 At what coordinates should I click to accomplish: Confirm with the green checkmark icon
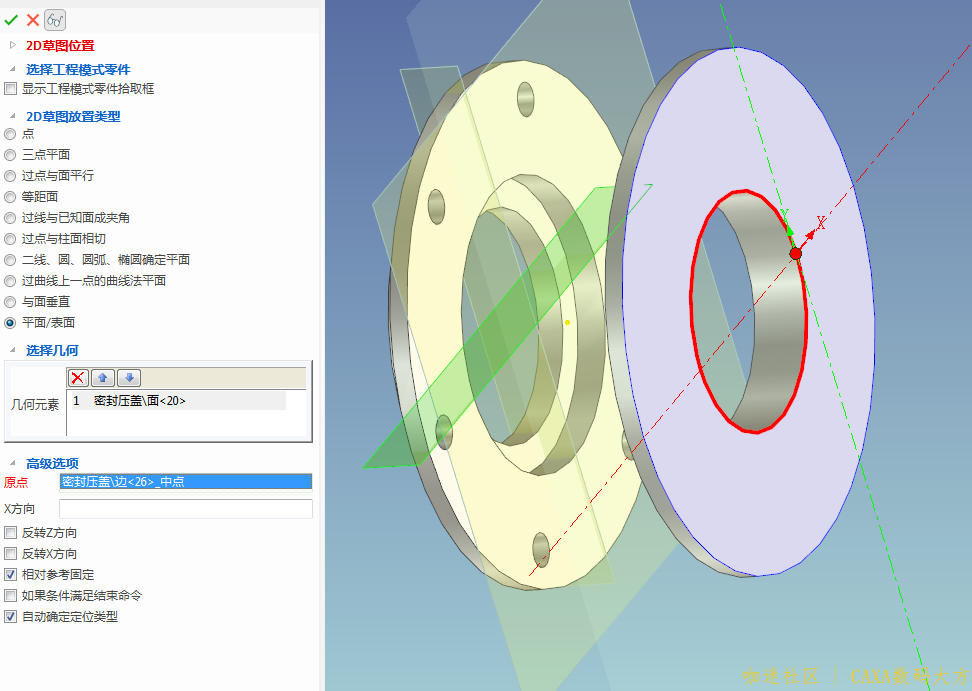coord(11,19)
